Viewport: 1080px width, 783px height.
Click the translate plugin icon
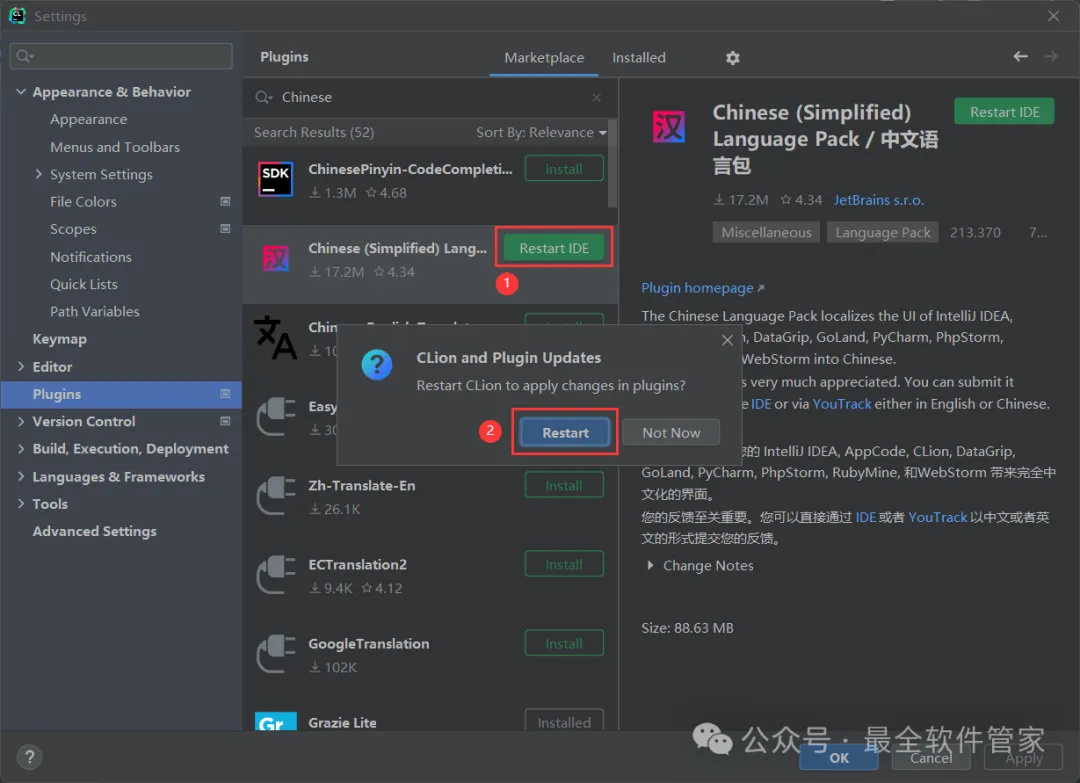point(276,337)
